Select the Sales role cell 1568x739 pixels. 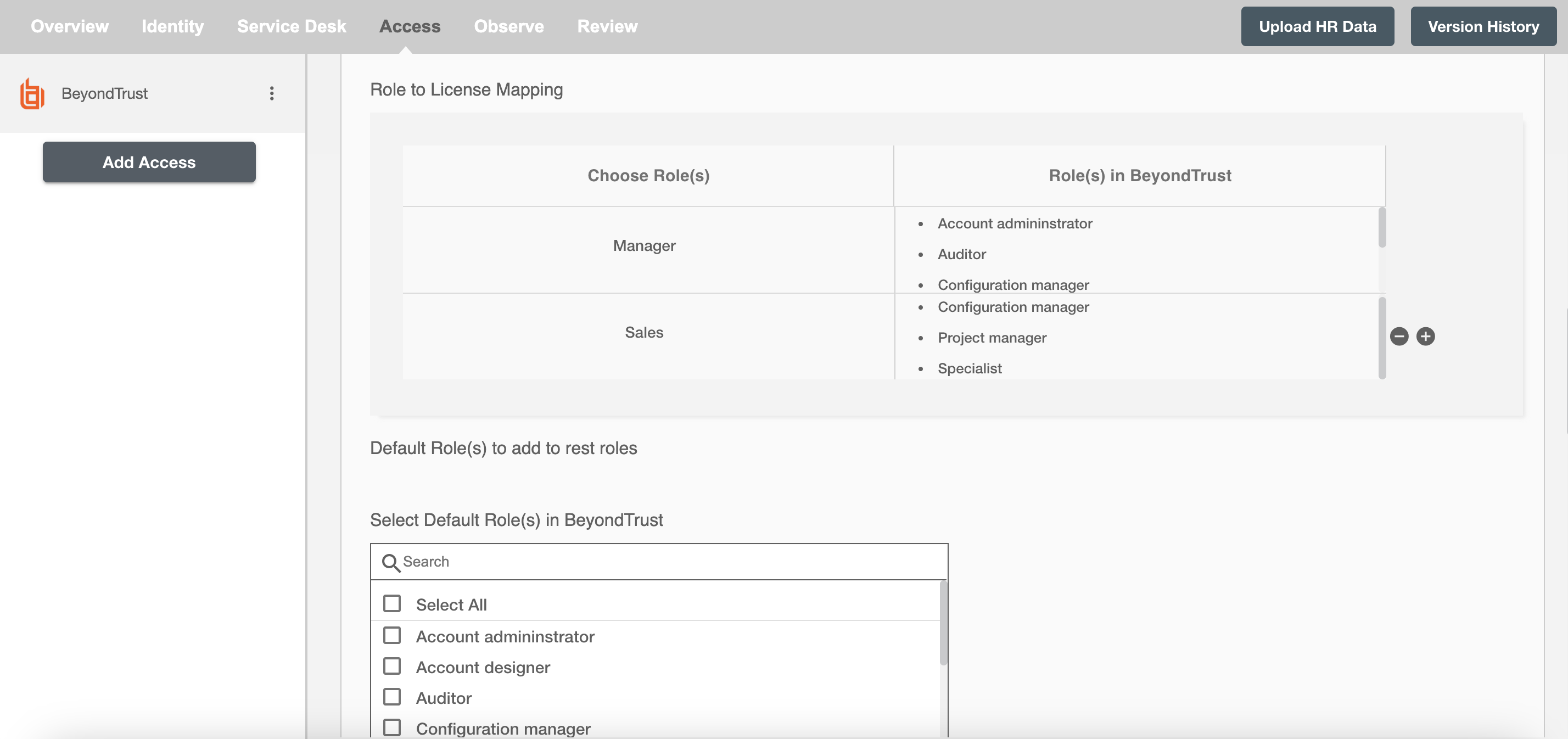click(x=648, y=337)
